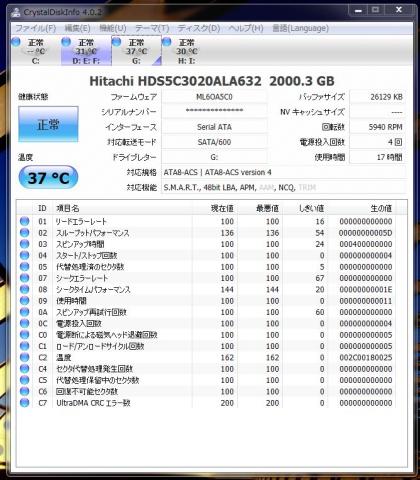Viewport: 420px width, 480px height.
Task: Click status icon for 04 スタート/ストップ回数
Action: pos(24,255)
